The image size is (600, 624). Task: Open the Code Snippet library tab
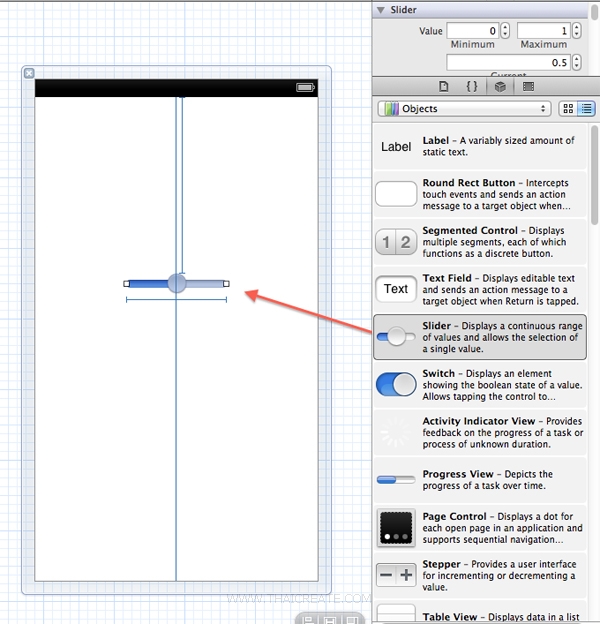point(471,86)
